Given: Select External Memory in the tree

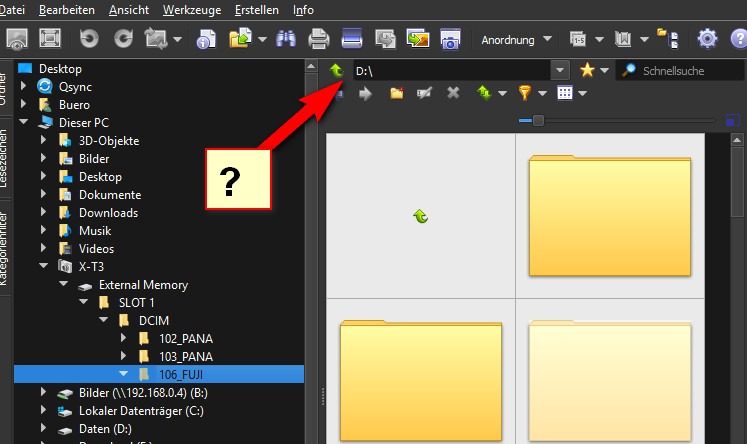Looking at the screenshot, I should pos(143,285).
